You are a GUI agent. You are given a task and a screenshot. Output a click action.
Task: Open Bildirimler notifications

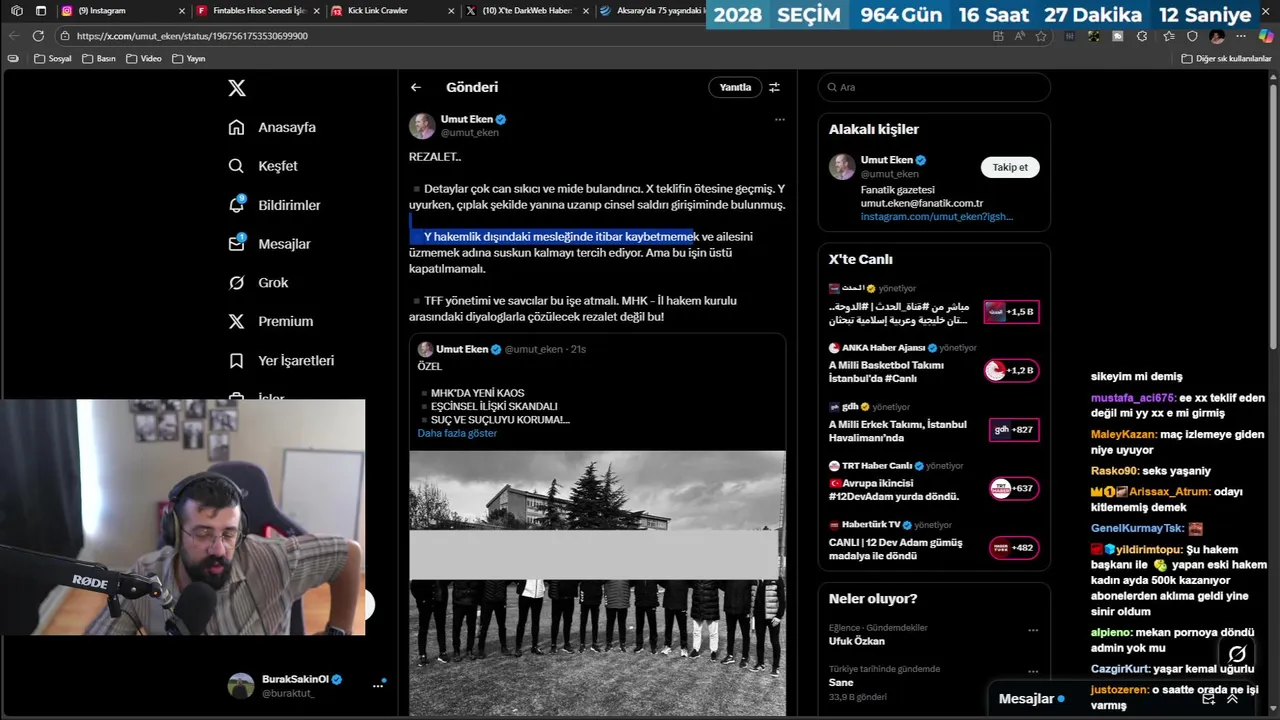(x=274, y=205)
